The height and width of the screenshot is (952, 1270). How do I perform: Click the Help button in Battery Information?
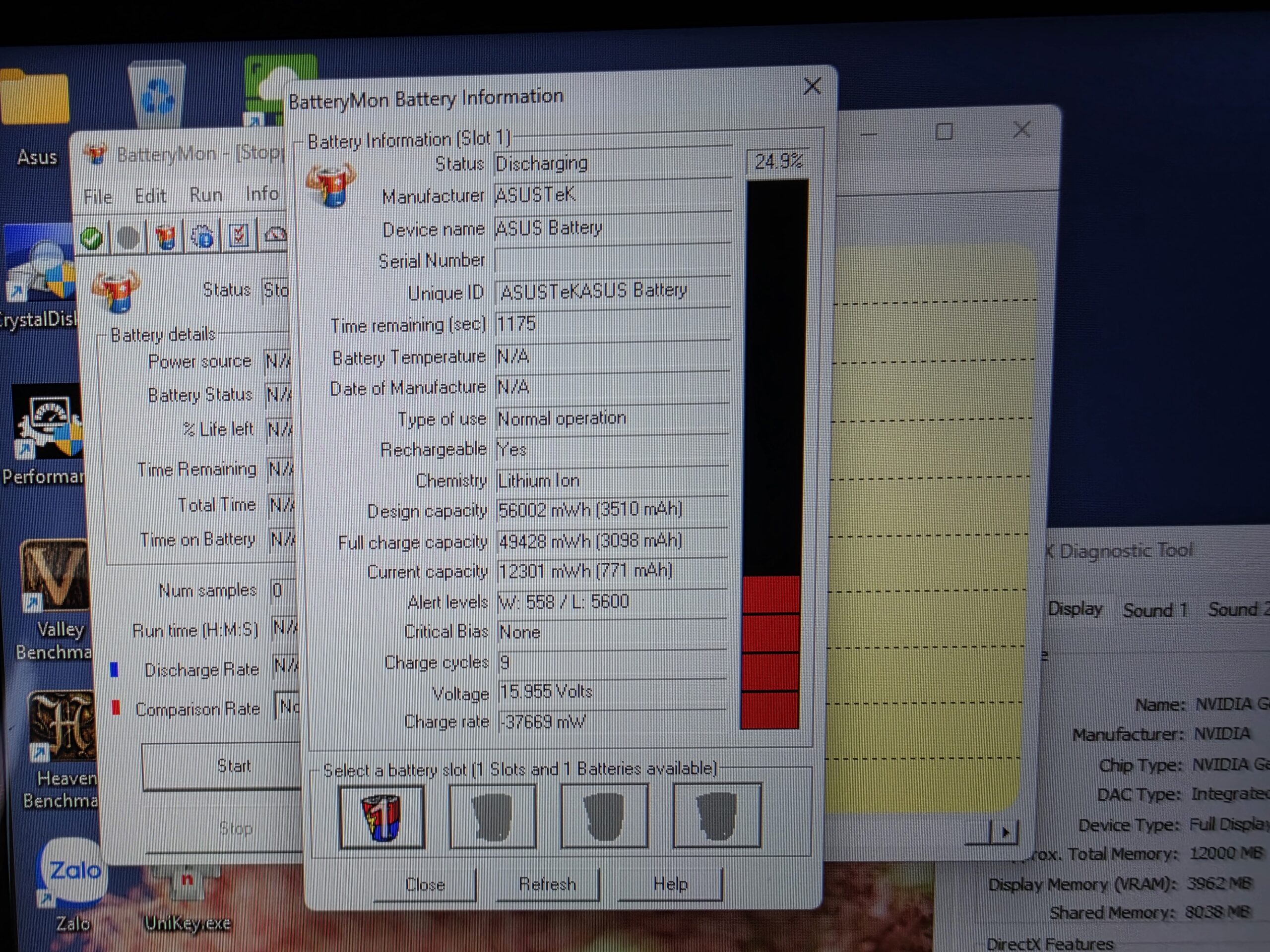pos(670,884)
